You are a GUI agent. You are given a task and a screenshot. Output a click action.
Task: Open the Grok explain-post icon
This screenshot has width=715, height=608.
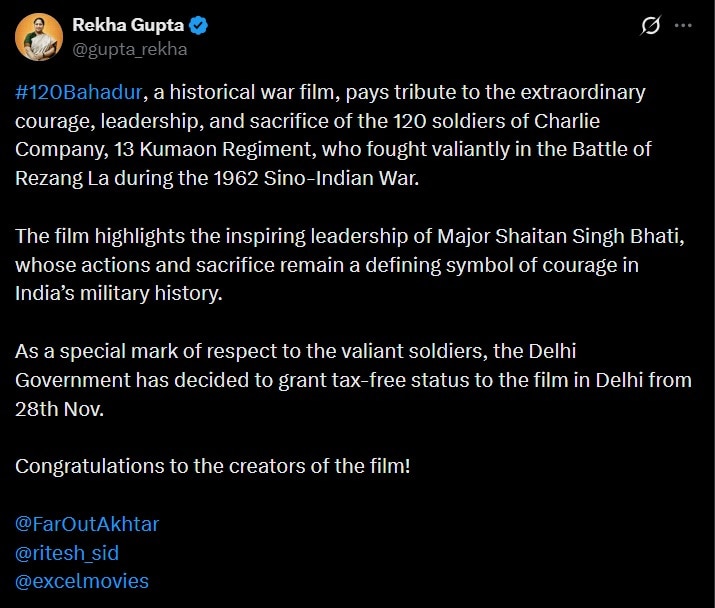tap(651, 26)
